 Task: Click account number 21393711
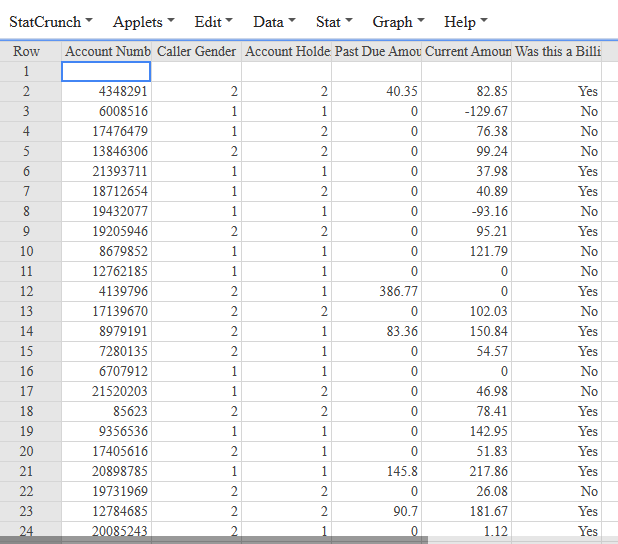pos(106,171)
